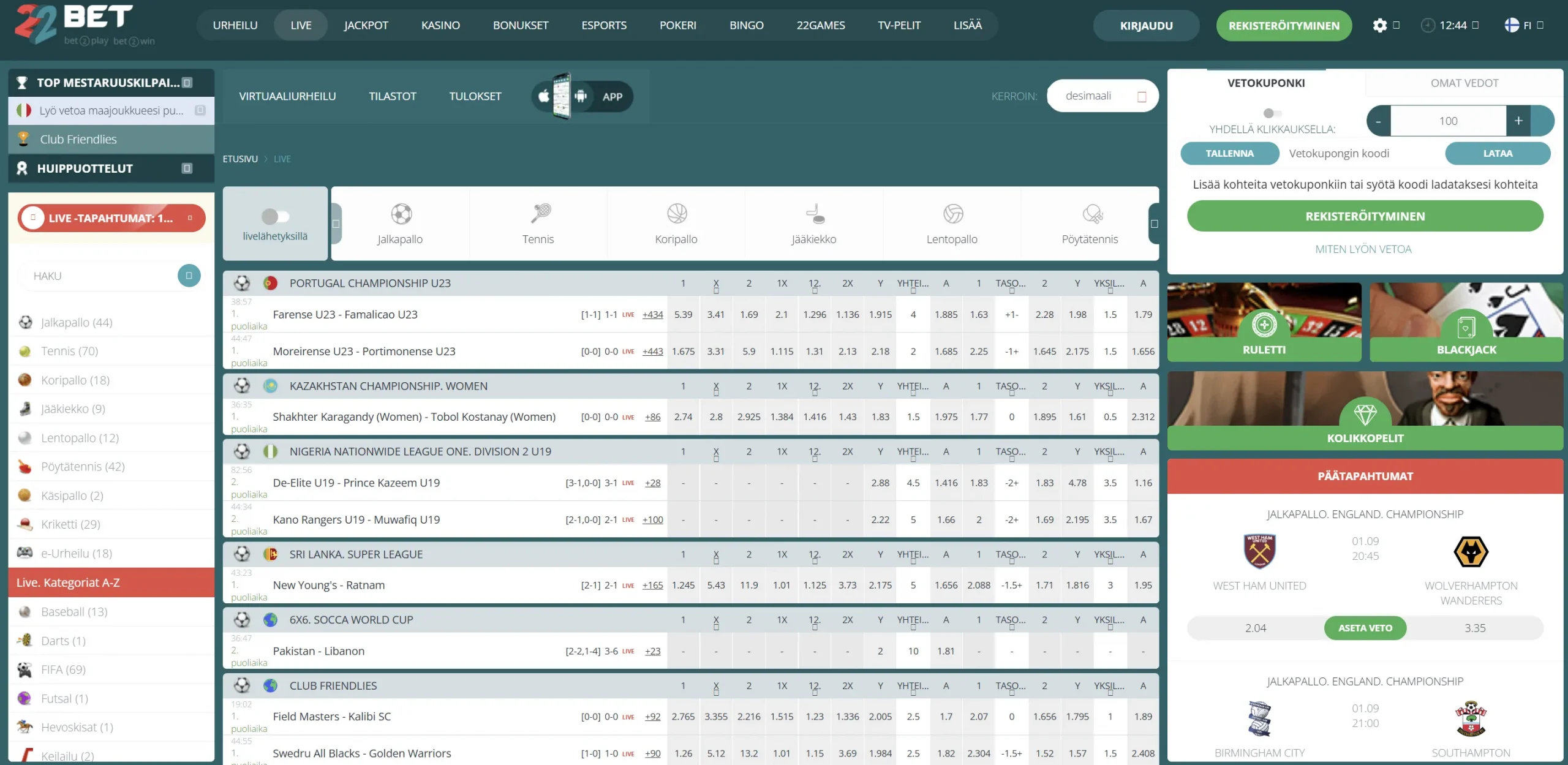Click the KIRJAUDU login button

click(1146, 26)
